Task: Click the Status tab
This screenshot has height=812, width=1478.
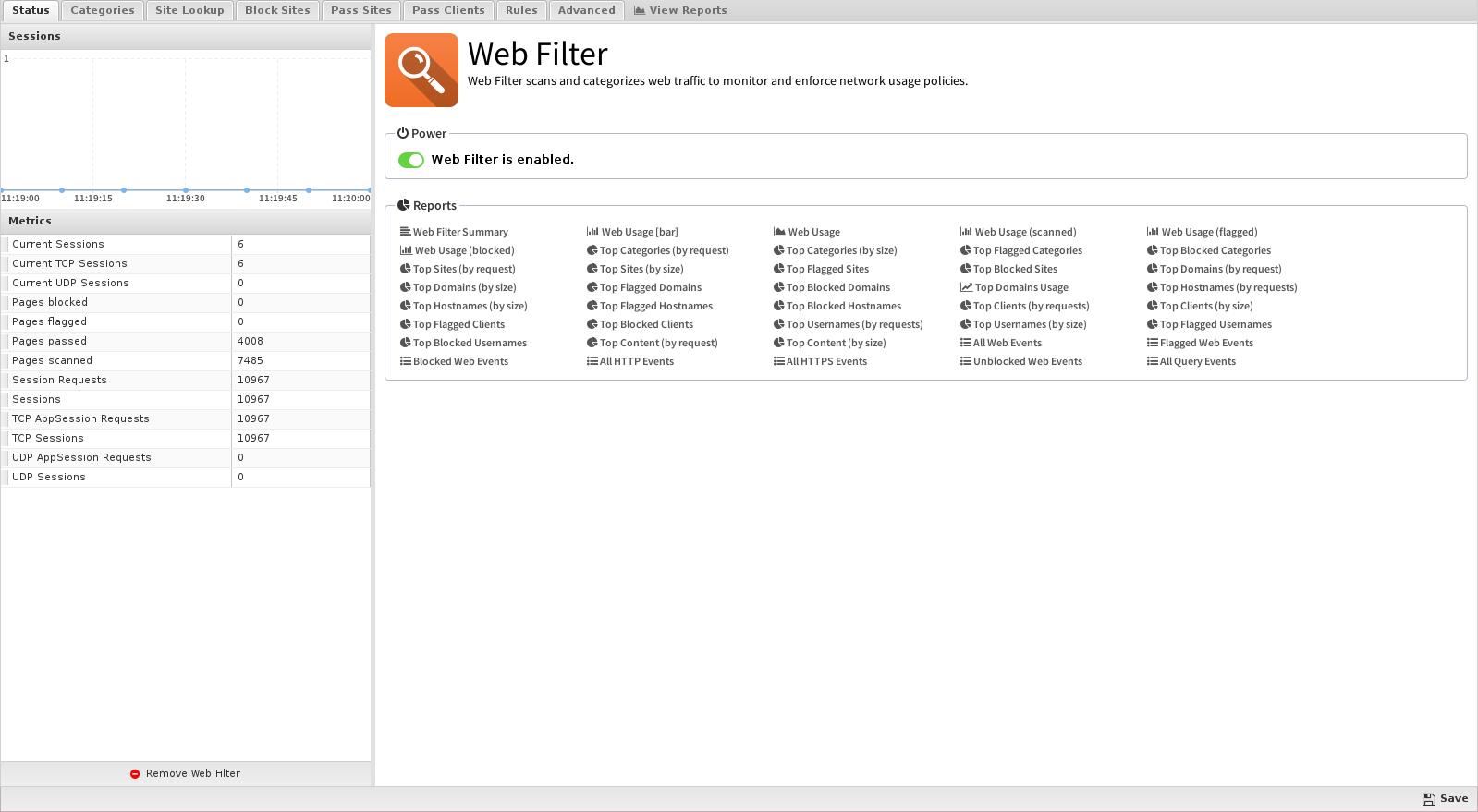Action: click(x=31, y=10)
